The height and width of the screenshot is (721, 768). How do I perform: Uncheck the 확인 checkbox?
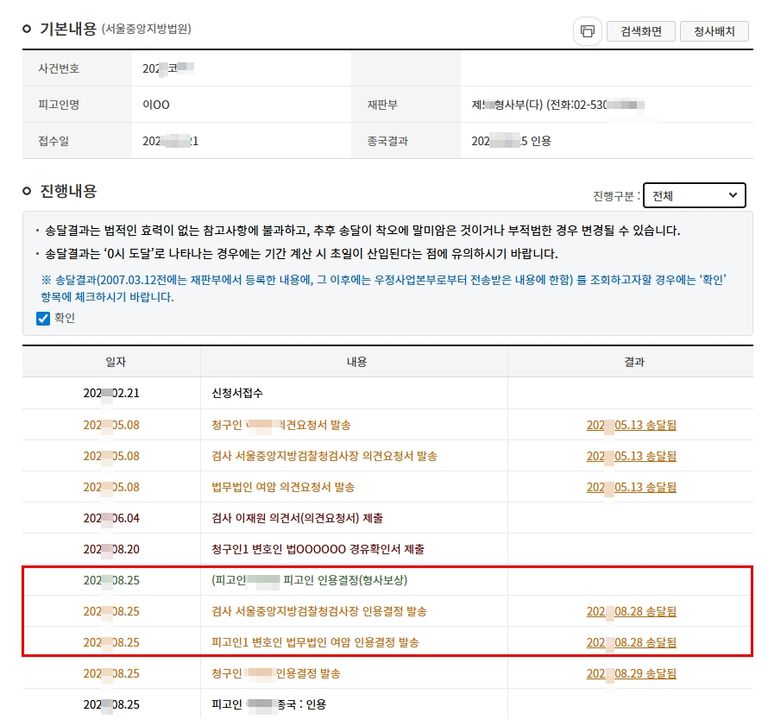[x=43, y=319]
